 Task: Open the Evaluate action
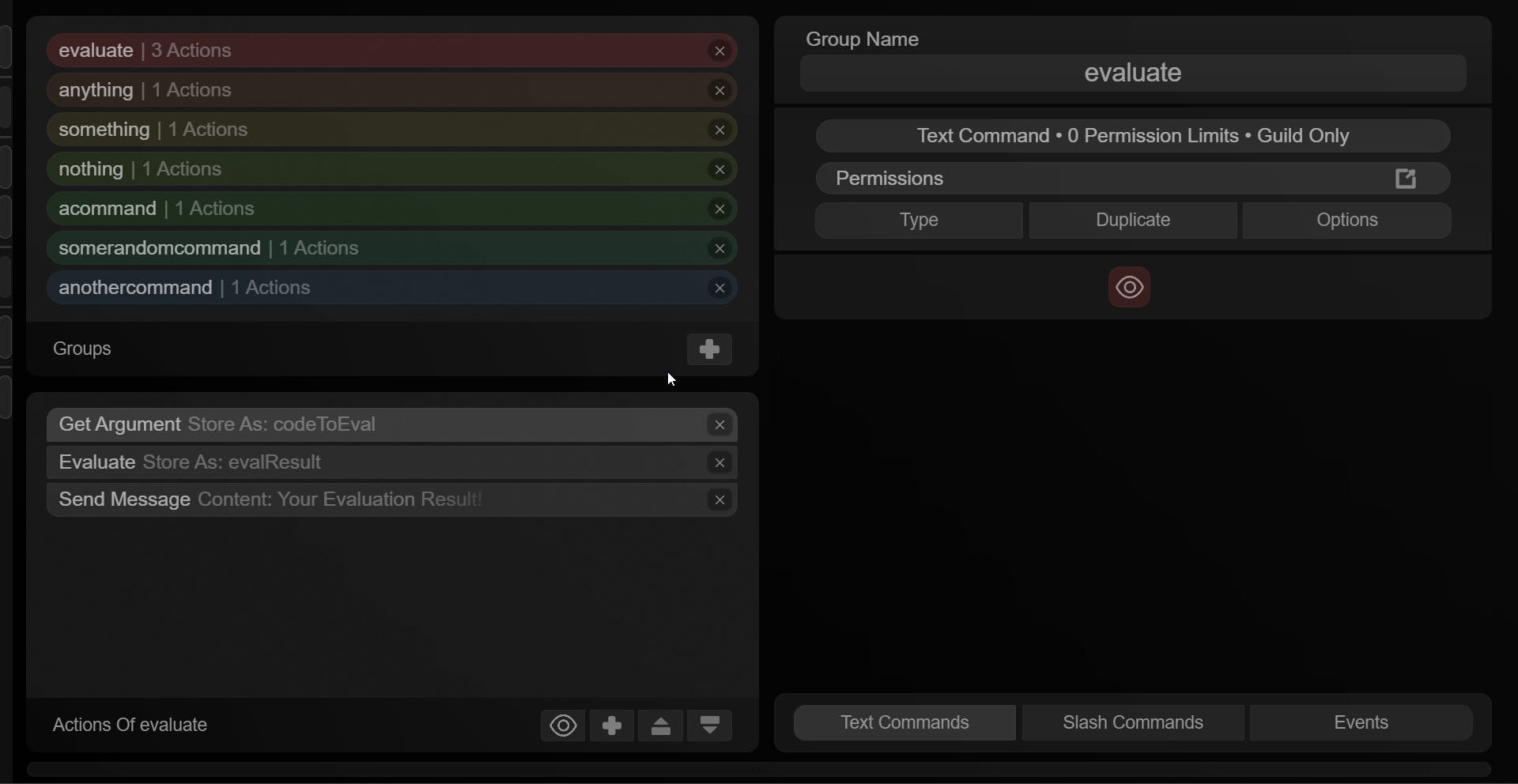click(x=391, y=462)
